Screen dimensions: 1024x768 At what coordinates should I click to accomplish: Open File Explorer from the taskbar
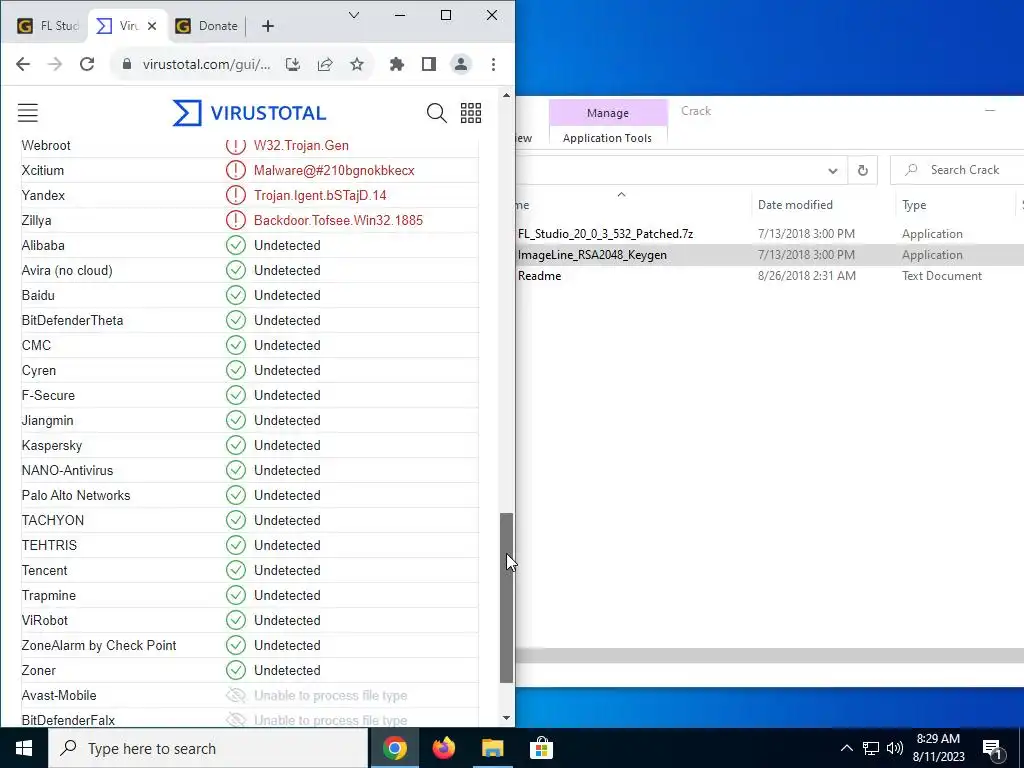pyautogui.click(x=492, y=748)
